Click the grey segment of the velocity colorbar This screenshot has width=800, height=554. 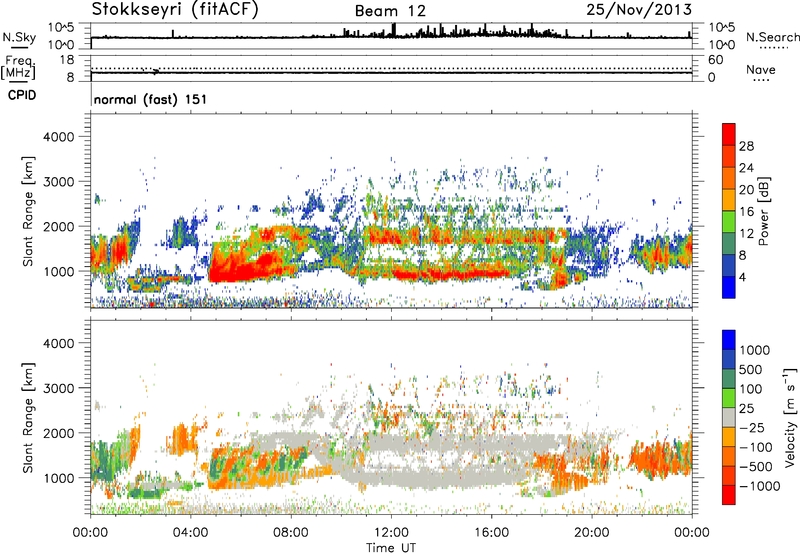[729, 417]
